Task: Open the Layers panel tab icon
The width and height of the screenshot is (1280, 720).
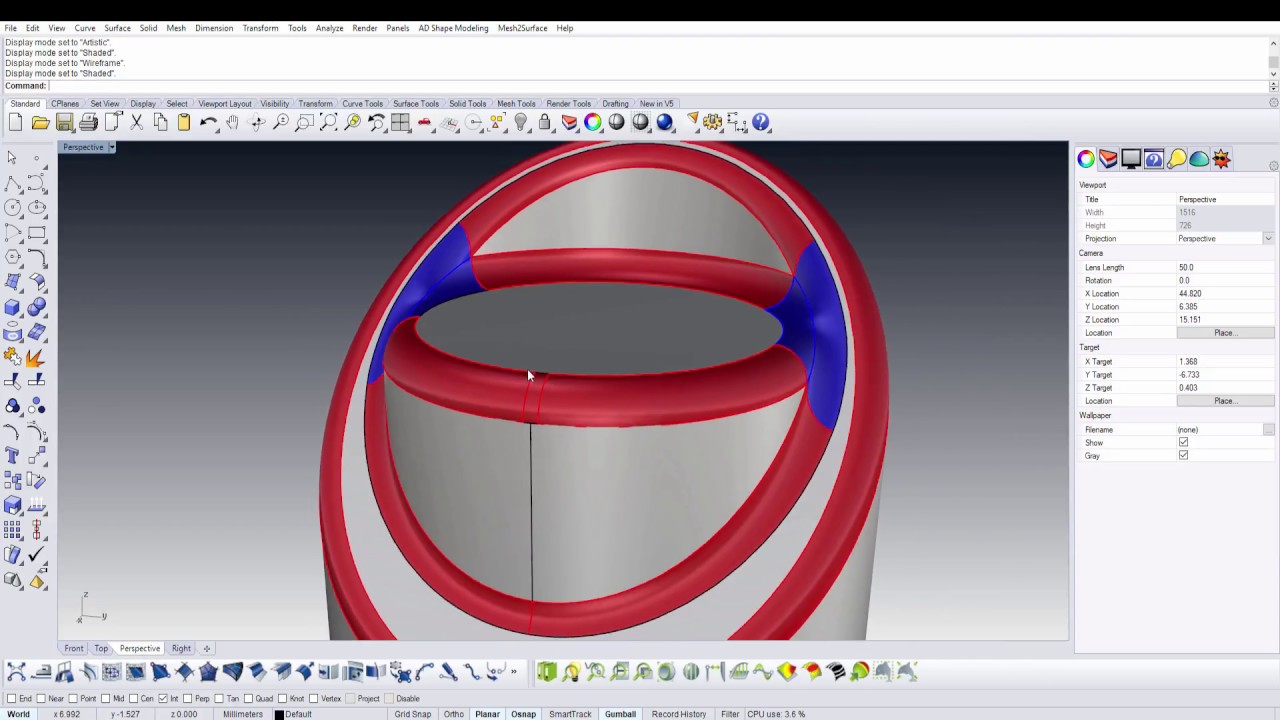Action: [1108, 159]
